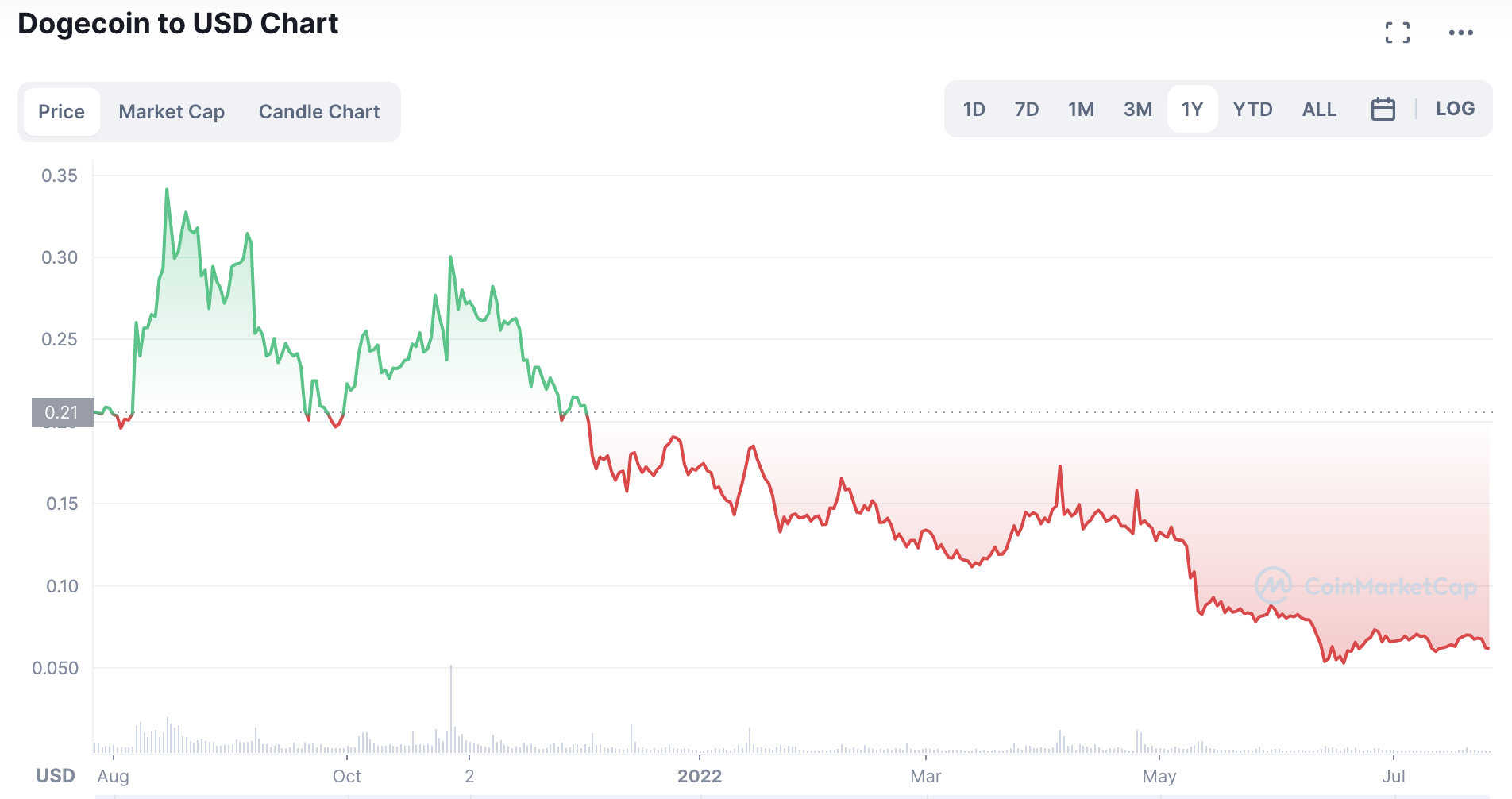Click the Dogecoin to USD Chart heading
The width and height of the screenshot is (1512, 799).
point(178,24)
